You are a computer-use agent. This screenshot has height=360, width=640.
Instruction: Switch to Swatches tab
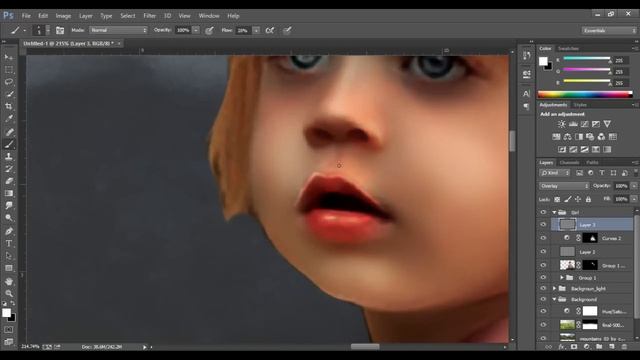(x=568, y=49)
